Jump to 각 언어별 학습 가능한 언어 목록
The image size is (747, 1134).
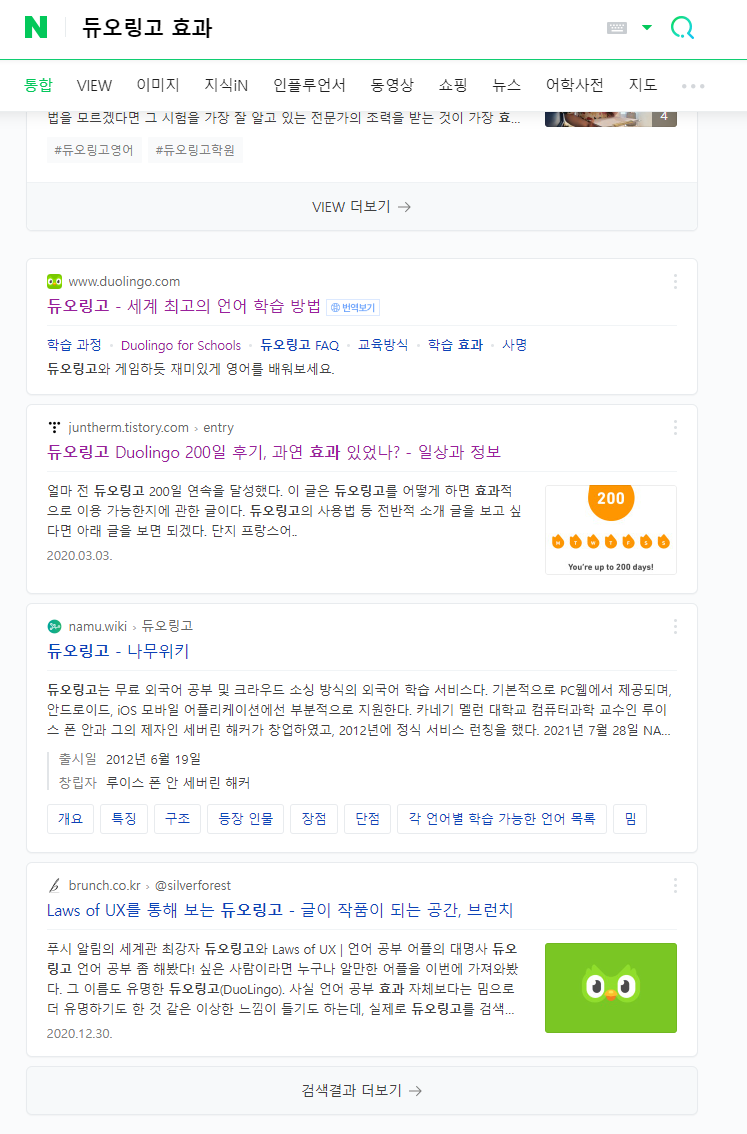tap(502, 819)
